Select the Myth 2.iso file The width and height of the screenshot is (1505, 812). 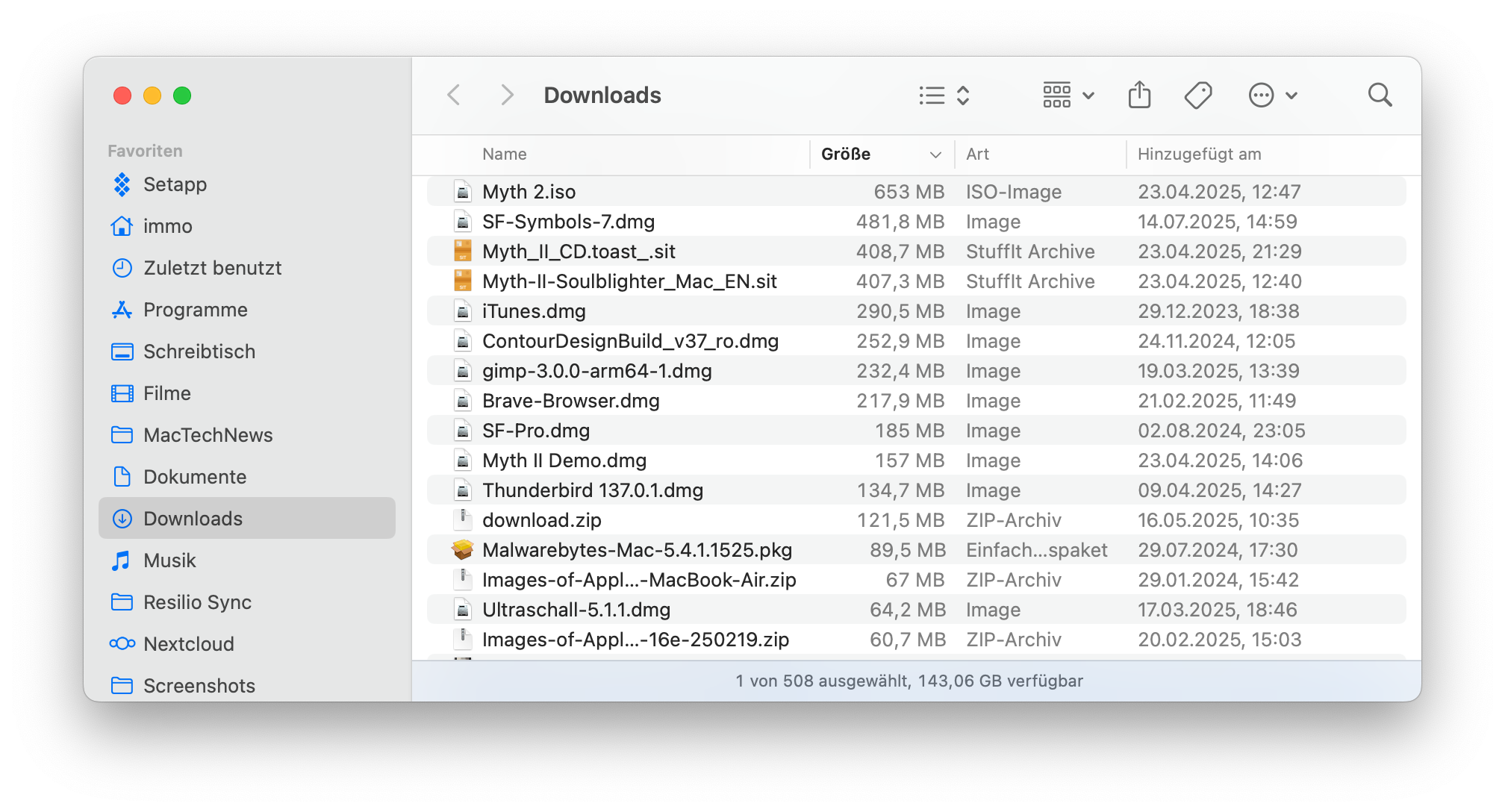pyautogui.click(x=917, y=192)
